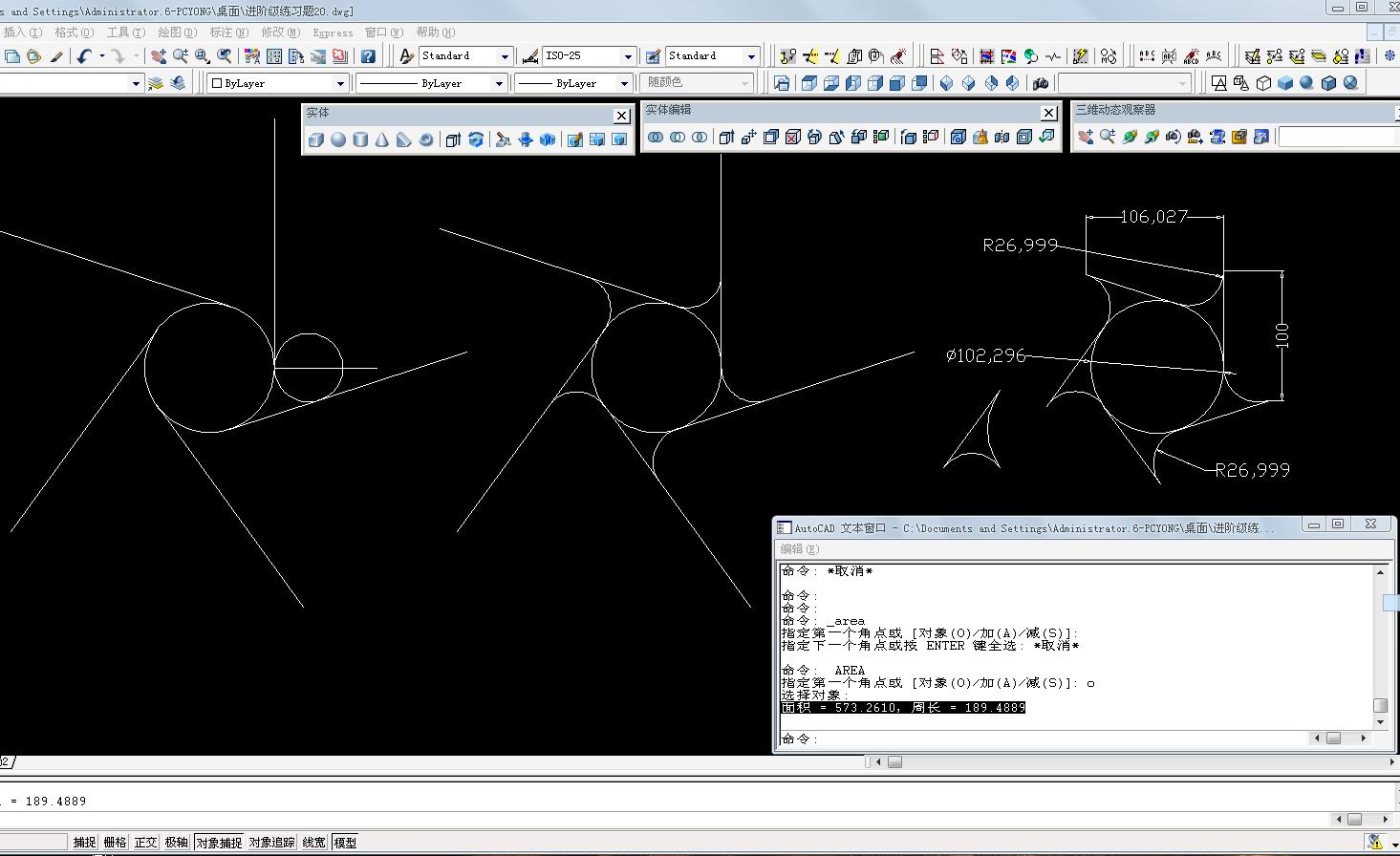This screenshot has height=856, width=1400.
Task: Open the Help question mark icon
Action: pos(368,56)
